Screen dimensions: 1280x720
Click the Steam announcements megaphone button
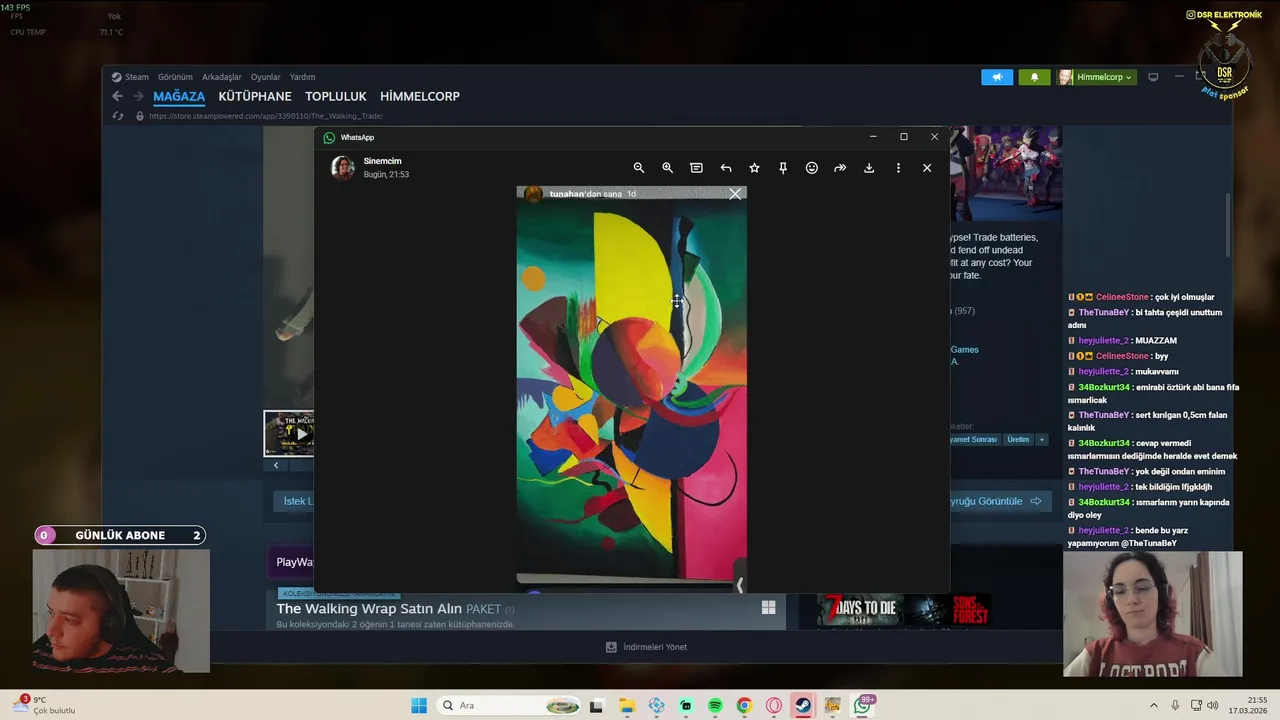click(x=997, y=77)
